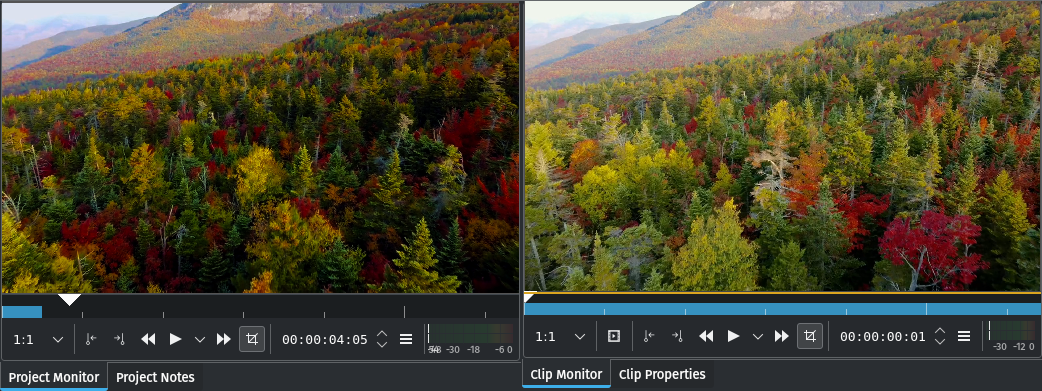Set zone in point in Project Monitor
1042x391 pixels.
(92, 339)
